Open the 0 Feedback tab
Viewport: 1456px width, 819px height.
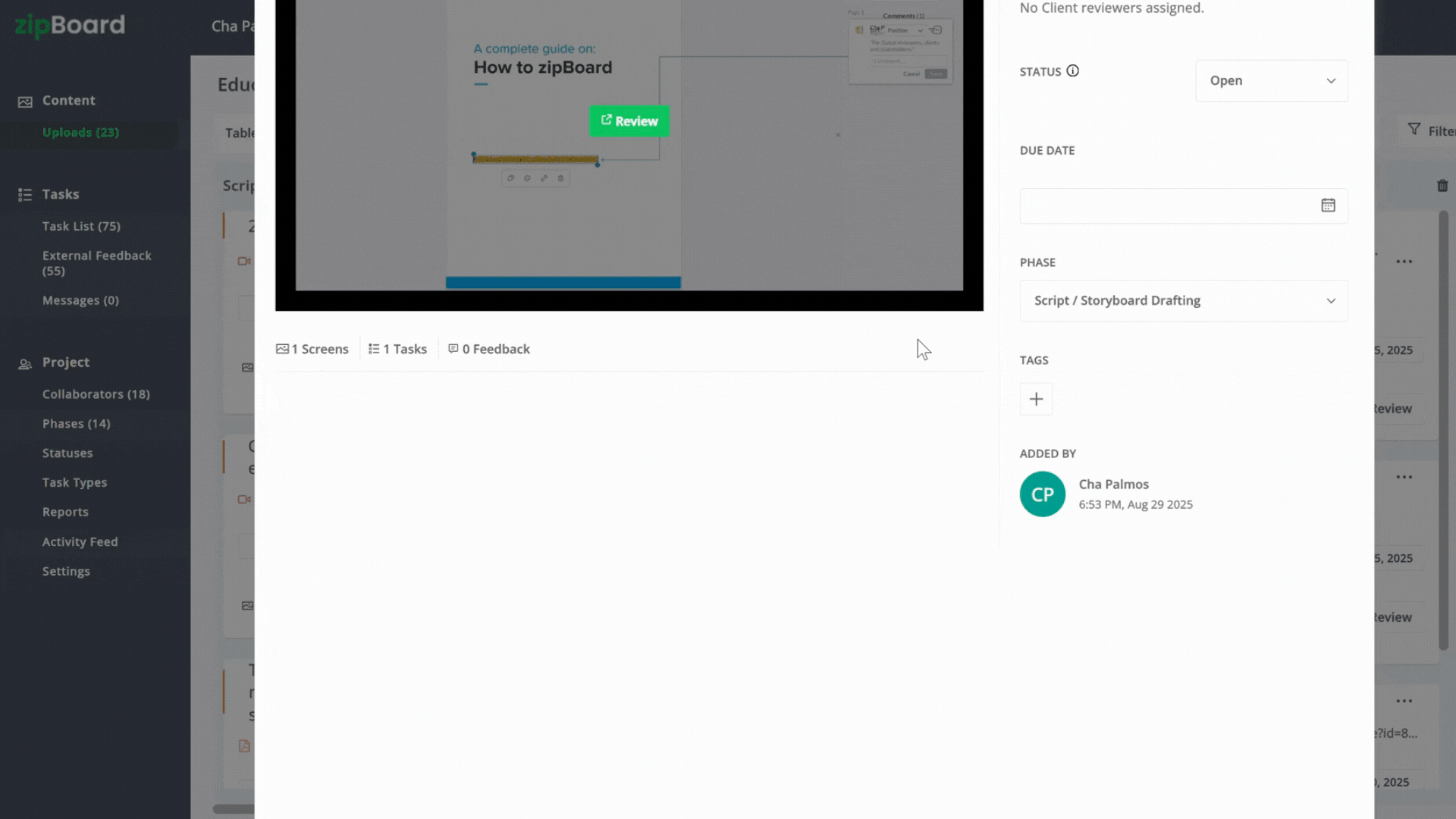tap(489, 349)
